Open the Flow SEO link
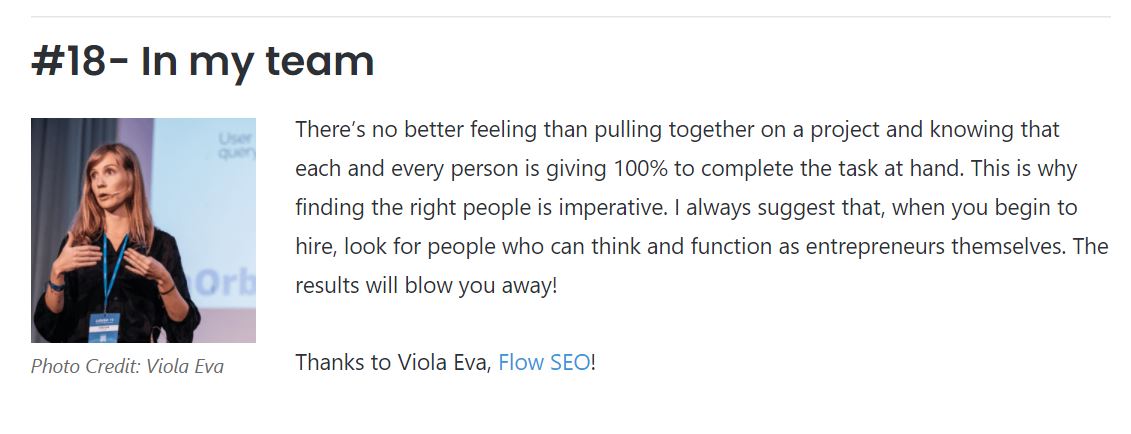This screenshot has width=1131, height=434. [x=543, y=363]
